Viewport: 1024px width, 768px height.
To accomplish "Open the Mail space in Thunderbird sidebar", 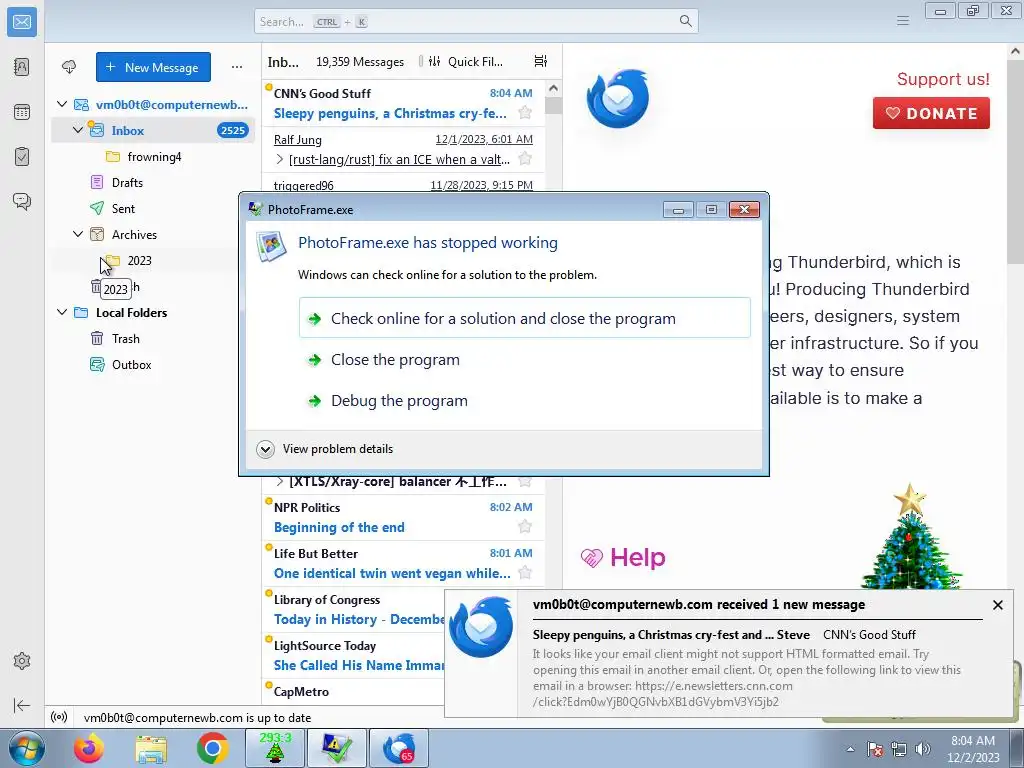I will click(x=22, y=22).
